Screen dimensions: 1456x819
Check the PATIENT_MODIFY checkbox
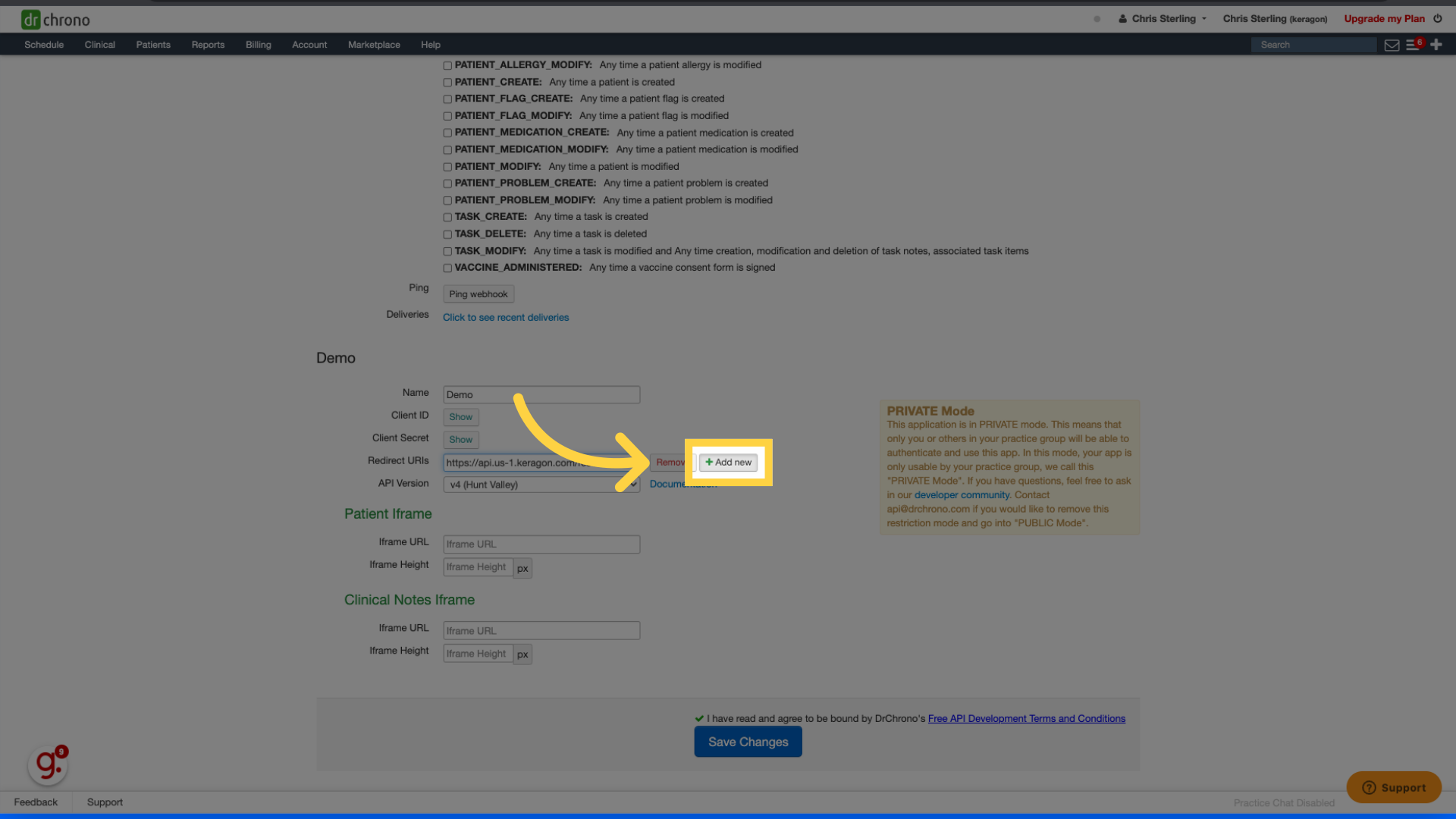[447, 168]
